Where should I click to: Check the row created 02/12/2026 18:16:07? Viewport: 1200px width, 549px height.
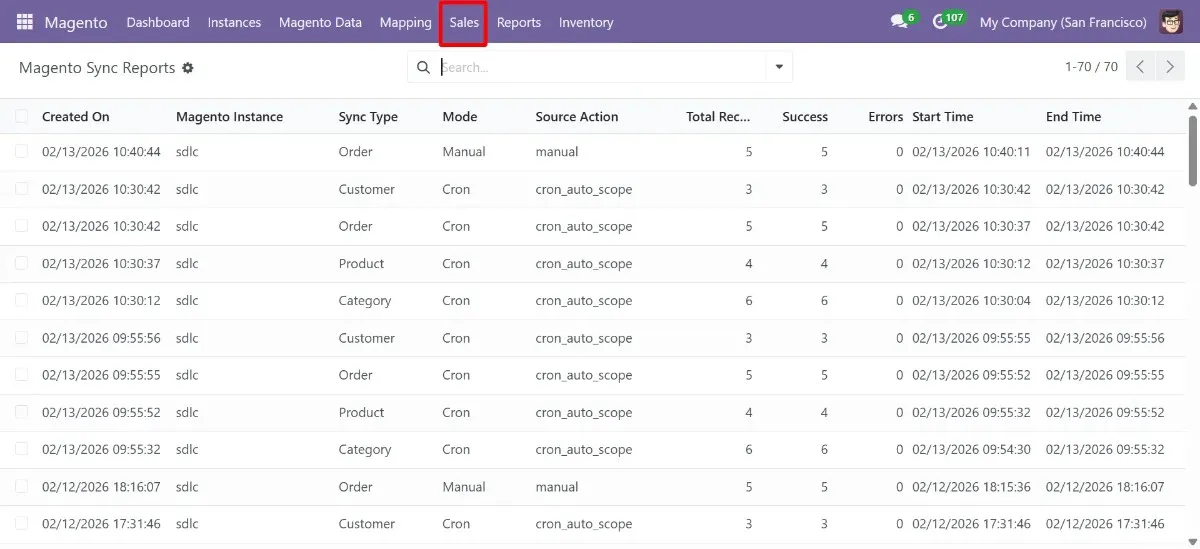22,487
